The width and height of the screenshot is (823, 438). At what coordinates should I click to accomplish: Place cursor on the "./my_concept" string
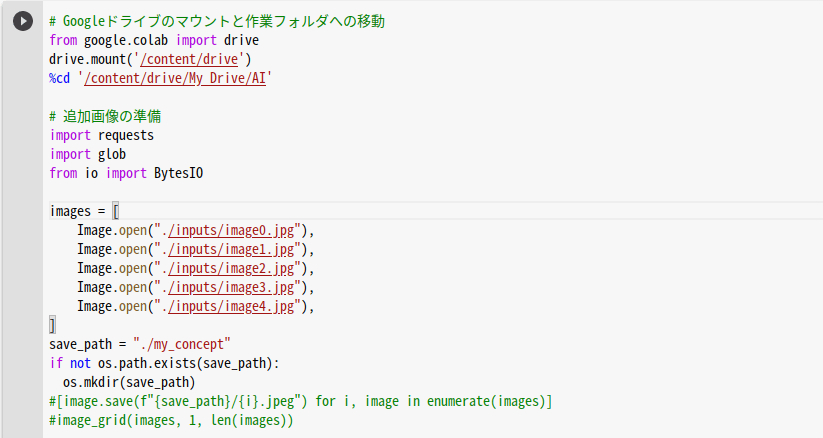182,345
